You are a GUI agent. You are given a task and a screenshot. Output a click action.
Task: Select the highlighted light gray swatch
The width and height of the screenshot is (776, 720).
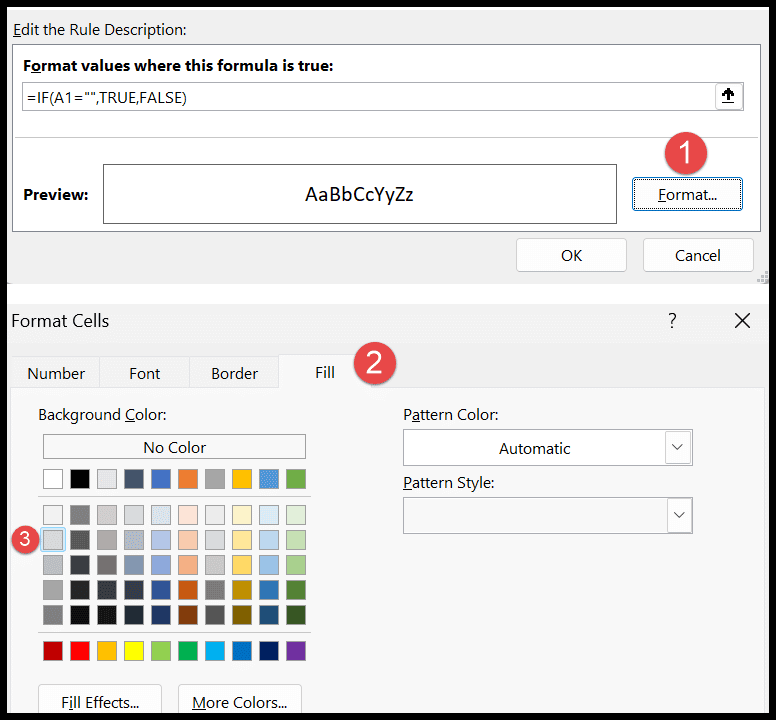click(53, 539)
